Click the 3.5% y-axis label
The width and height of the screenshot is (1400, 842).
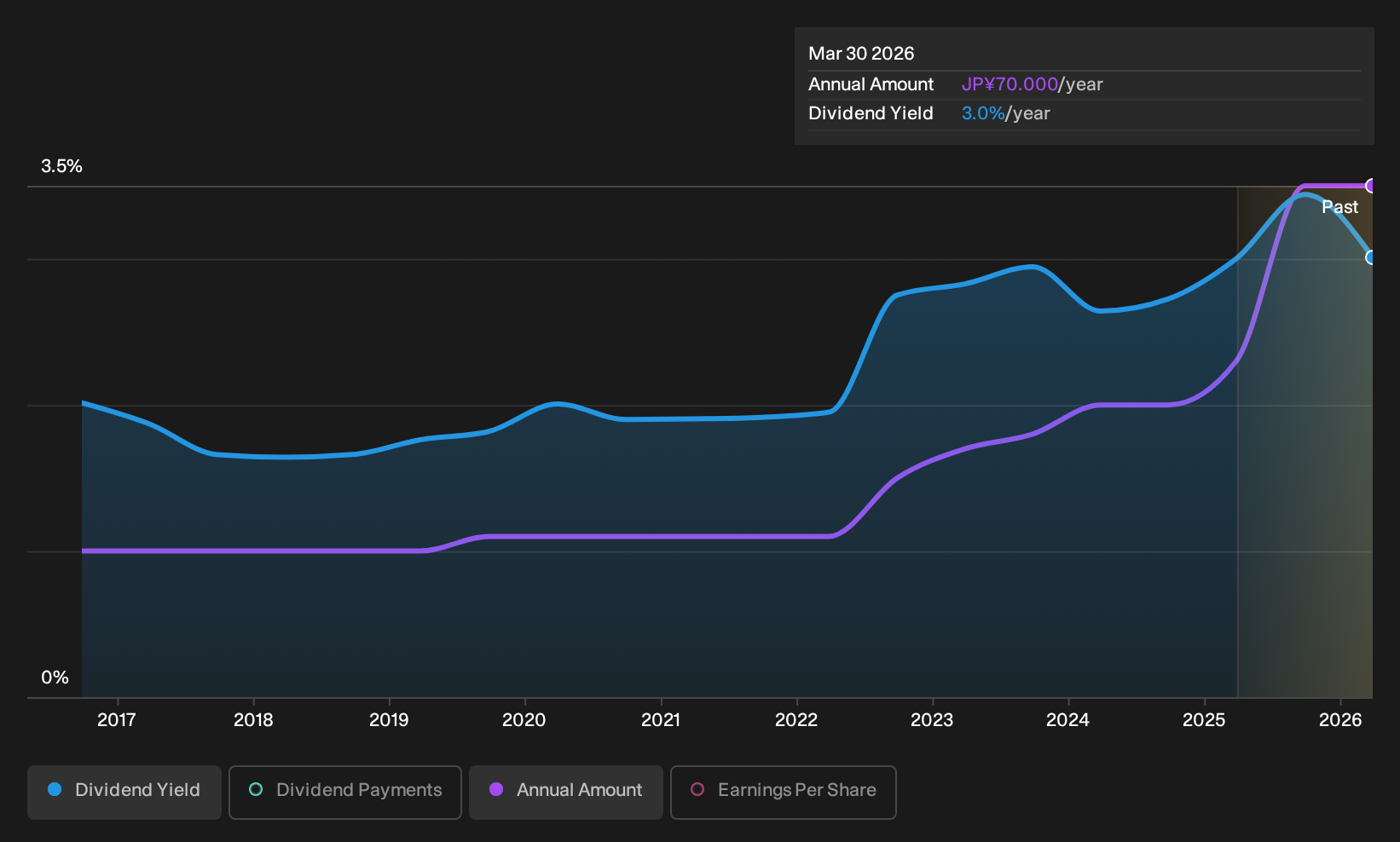[61, 166]
